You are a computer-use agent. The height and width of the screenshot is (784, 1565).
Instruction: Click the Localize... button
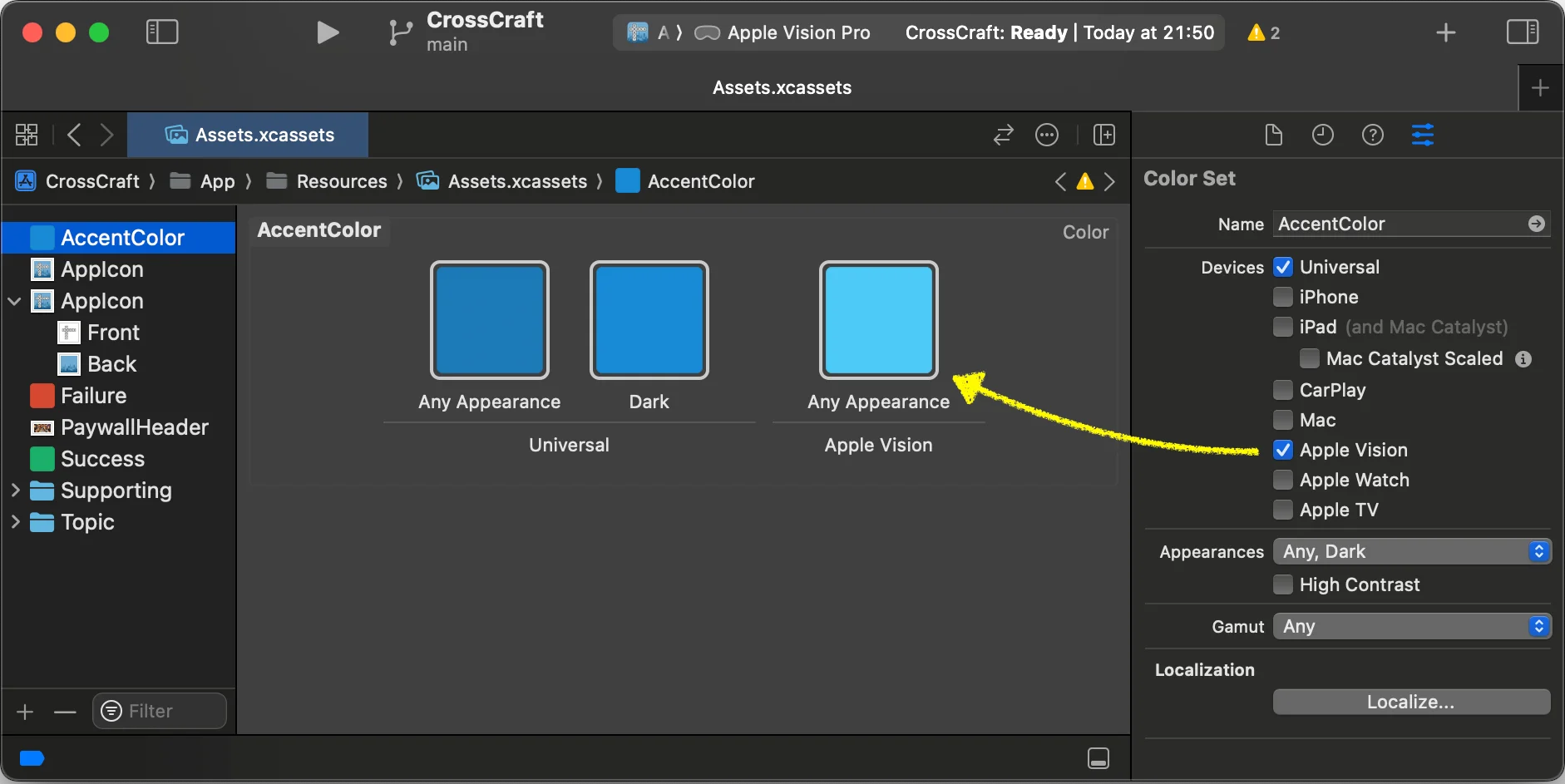click(1410, 702)
